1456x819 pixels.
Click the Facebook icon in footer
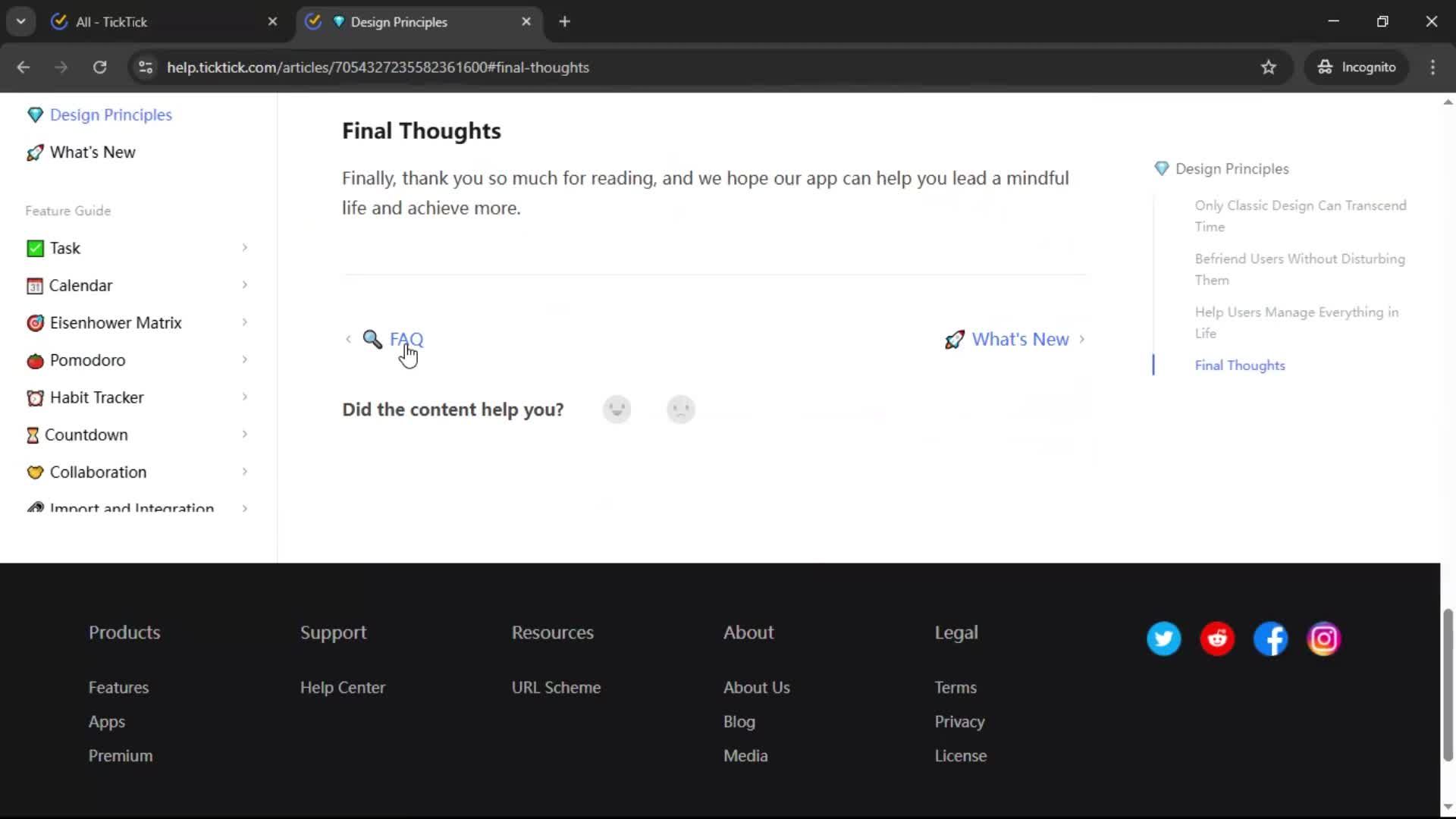pos(1270,639)
